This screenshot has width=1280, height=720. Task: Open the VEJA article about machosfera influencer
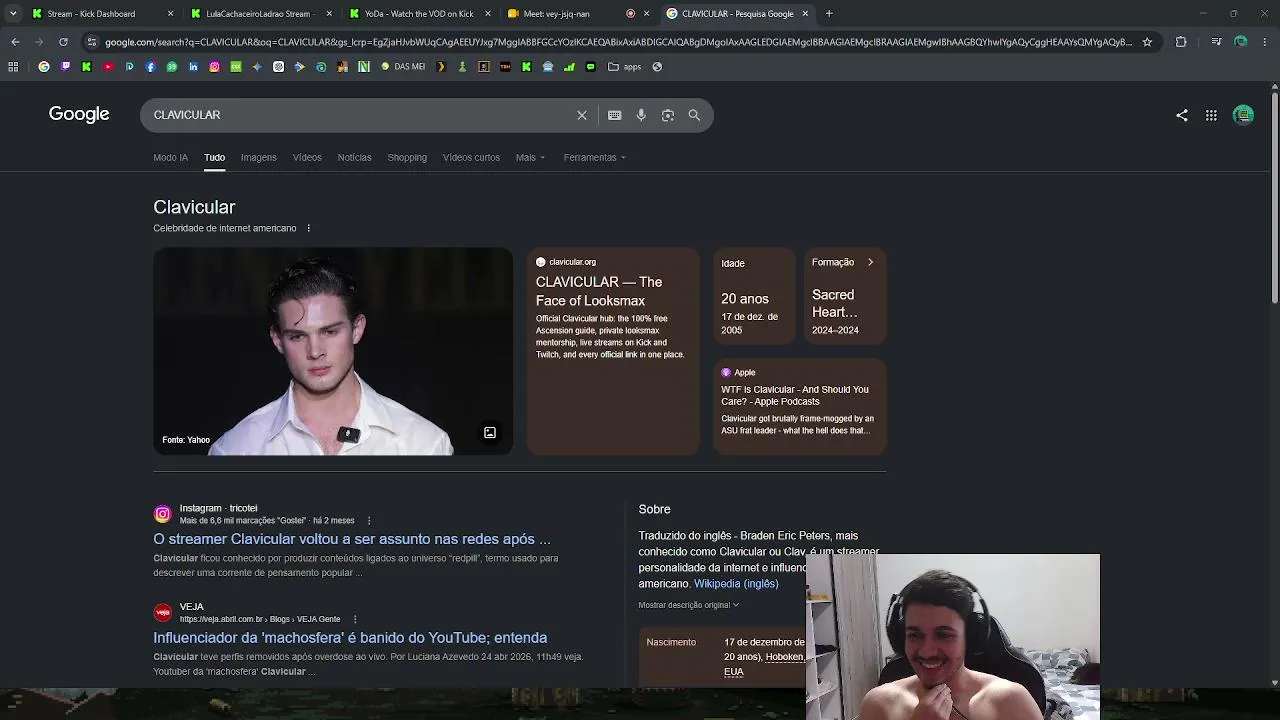click(350, 638)
